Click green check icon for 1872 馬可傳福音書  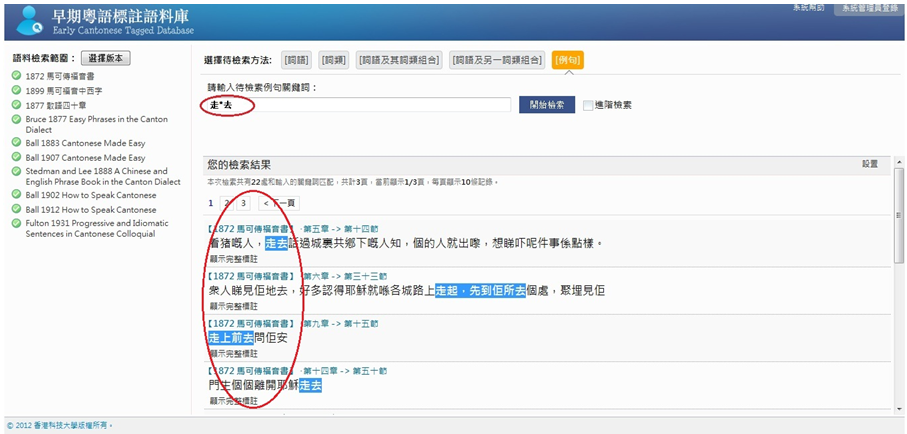tap(17, 75)
